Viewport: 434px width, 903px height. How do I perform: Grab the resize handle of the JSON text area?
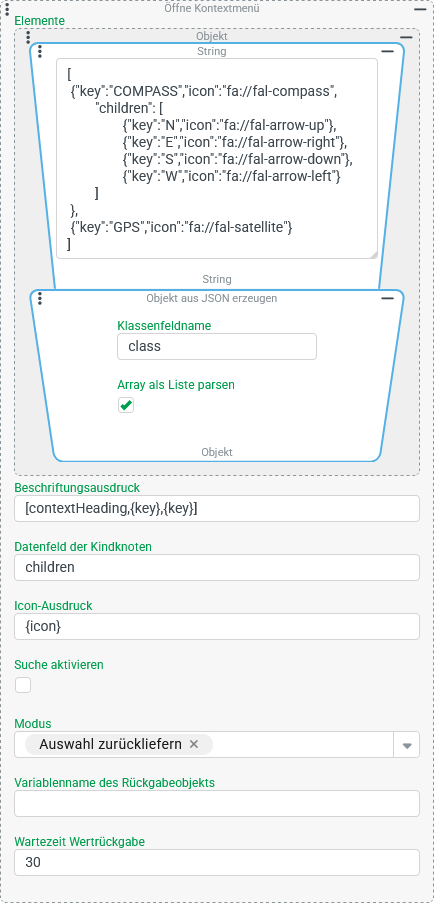[373, 254]
